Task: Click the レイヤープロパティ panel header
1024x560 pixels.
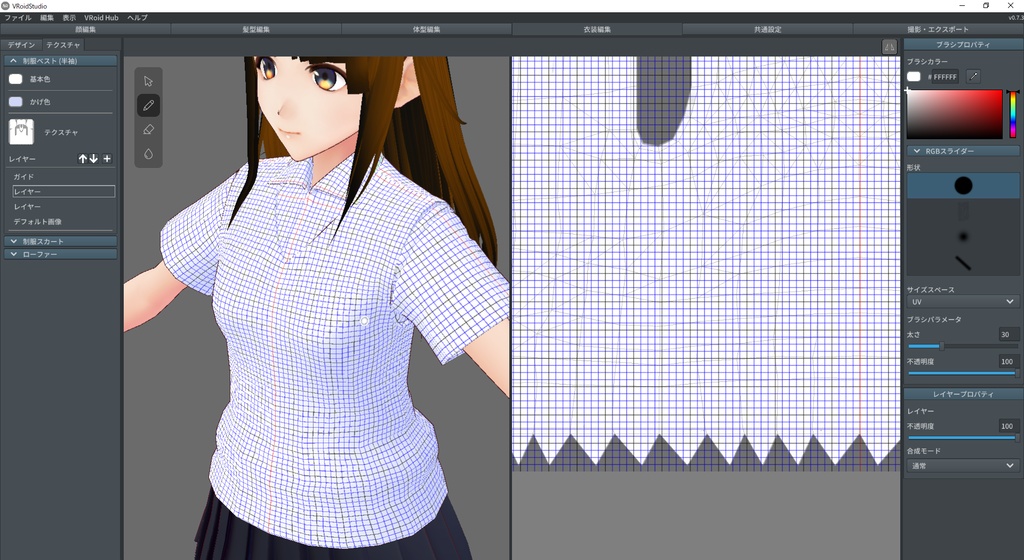Action: point(963,394)
